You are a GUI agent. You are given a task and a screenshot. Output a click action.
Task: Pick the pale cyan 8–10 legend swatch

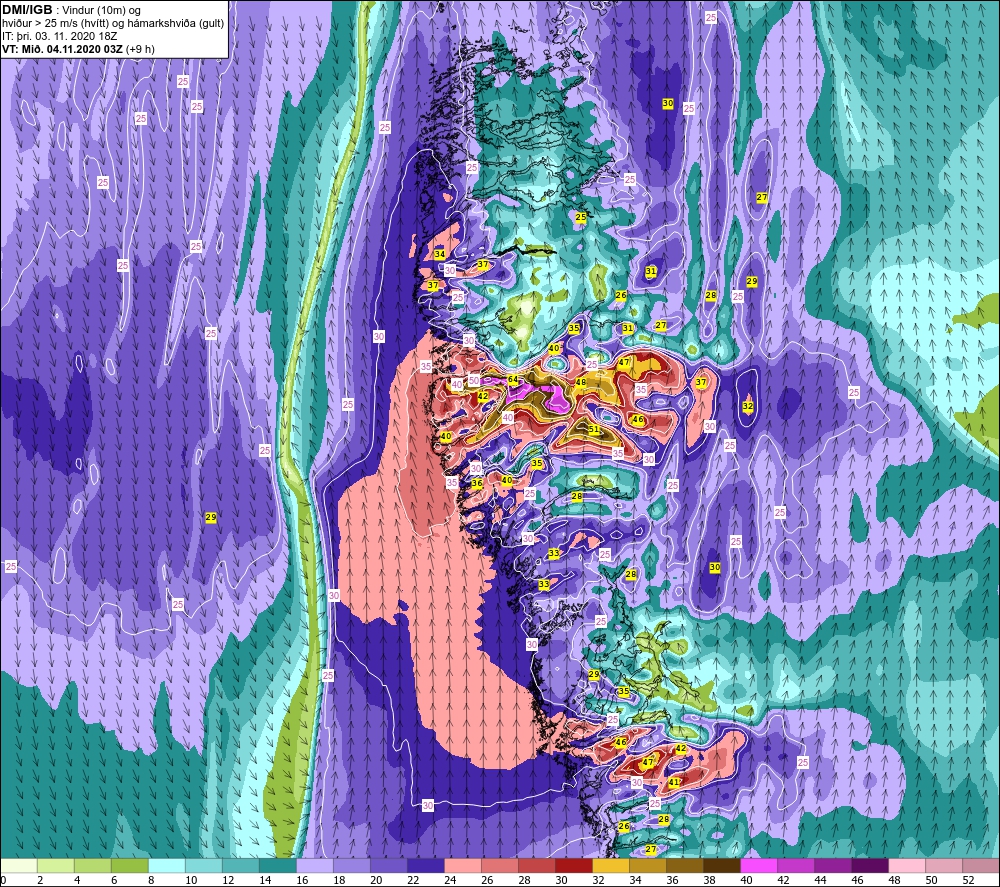(167, 865)
